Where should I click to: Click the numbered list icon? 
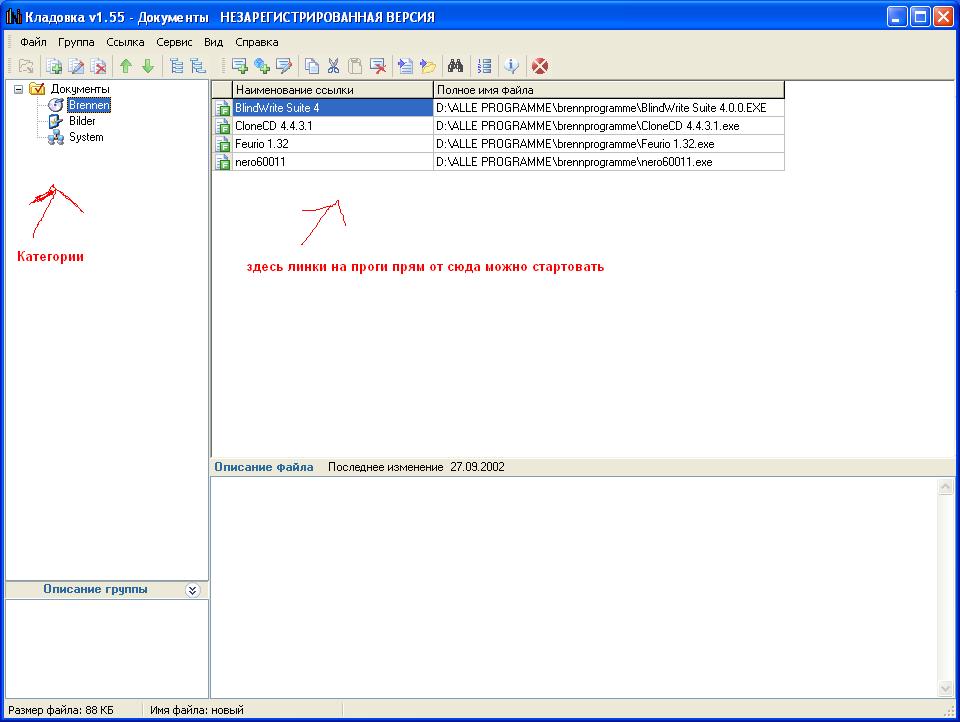coord(484,66)
